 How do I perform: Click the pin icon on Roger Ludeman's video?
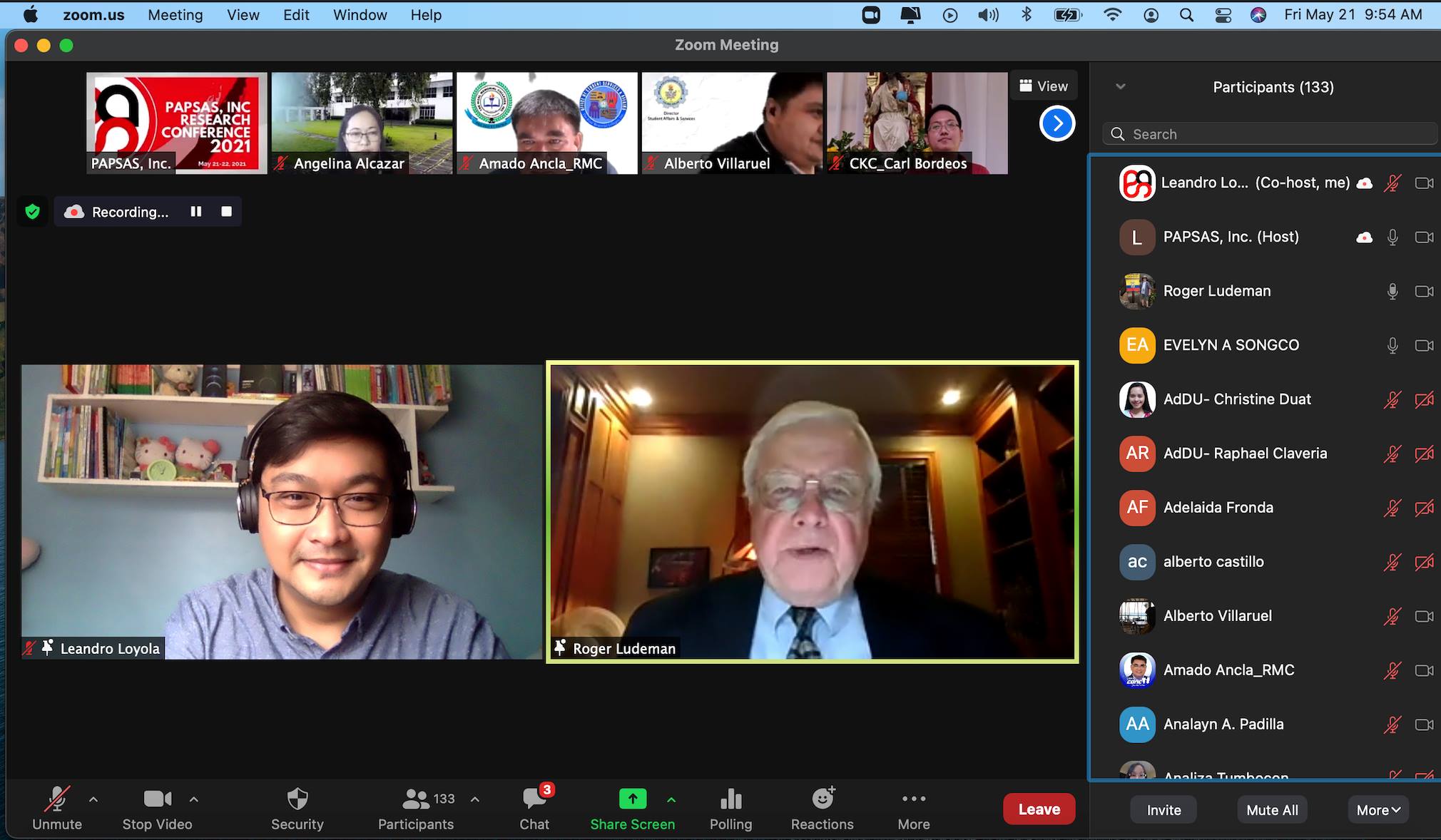point(560,647)
